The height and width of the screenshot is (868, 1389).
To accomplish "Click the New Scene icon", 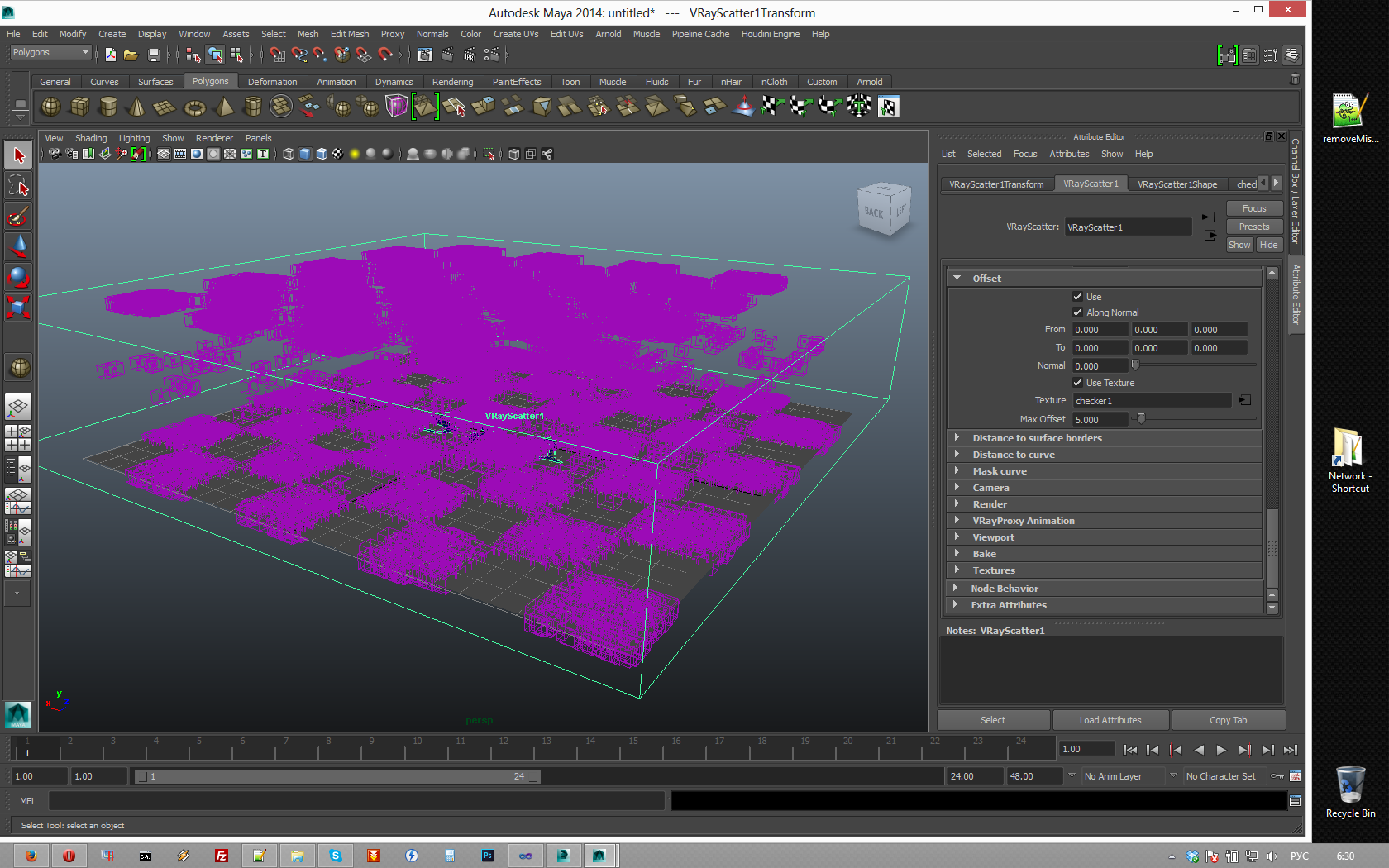I will click(110, 55).
